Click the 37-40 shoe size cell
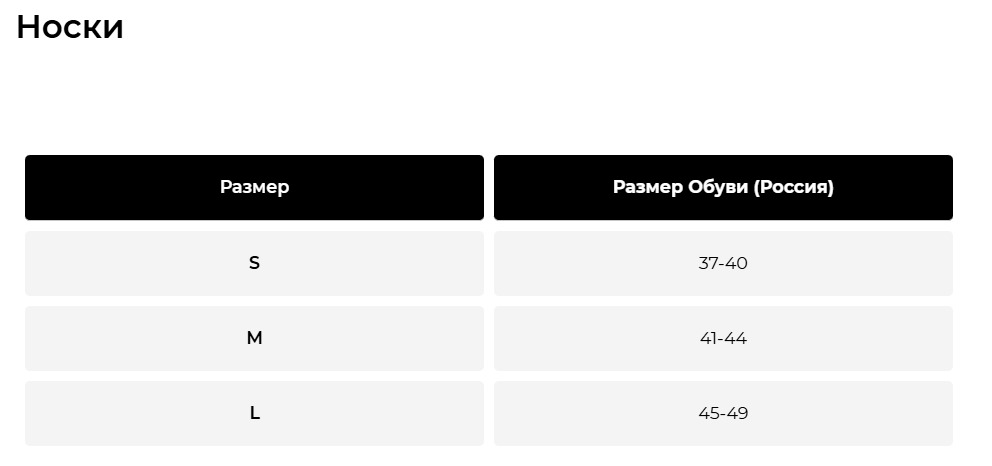The image size is (992, 466). pyautogui.click(x=723, y=263)
